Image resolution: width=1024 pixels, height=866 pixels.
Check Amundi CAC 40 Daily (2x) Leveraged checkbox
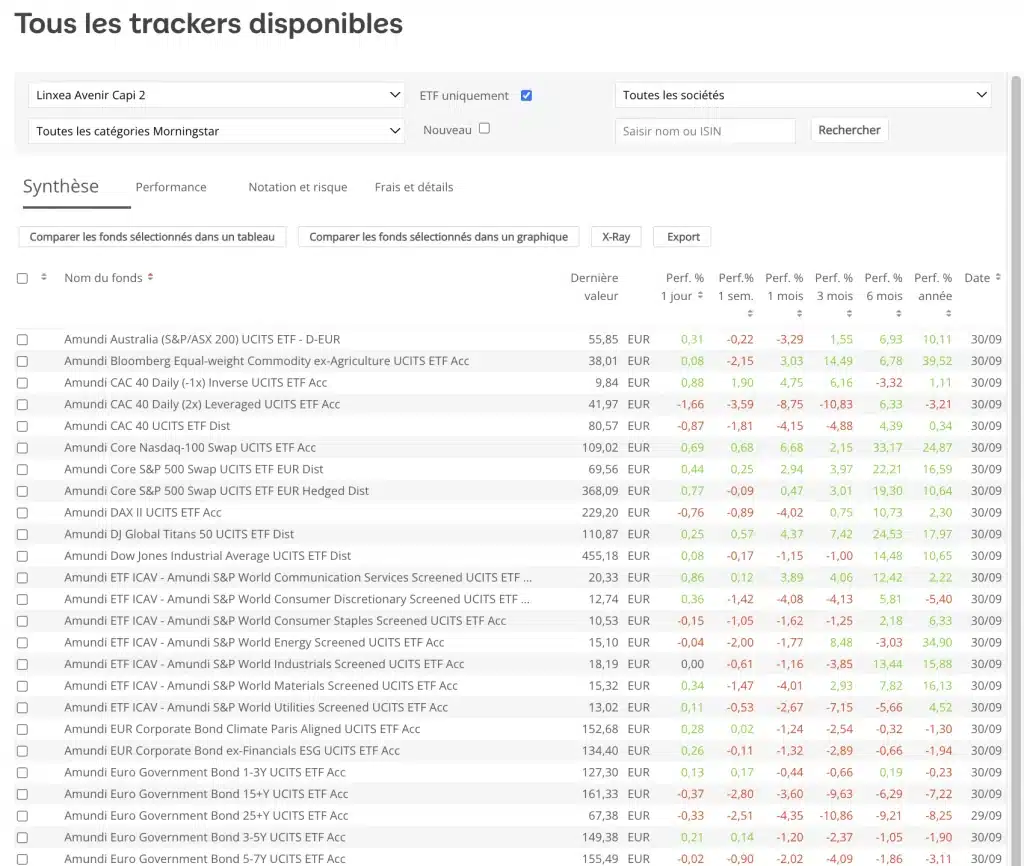pos(22,404)
